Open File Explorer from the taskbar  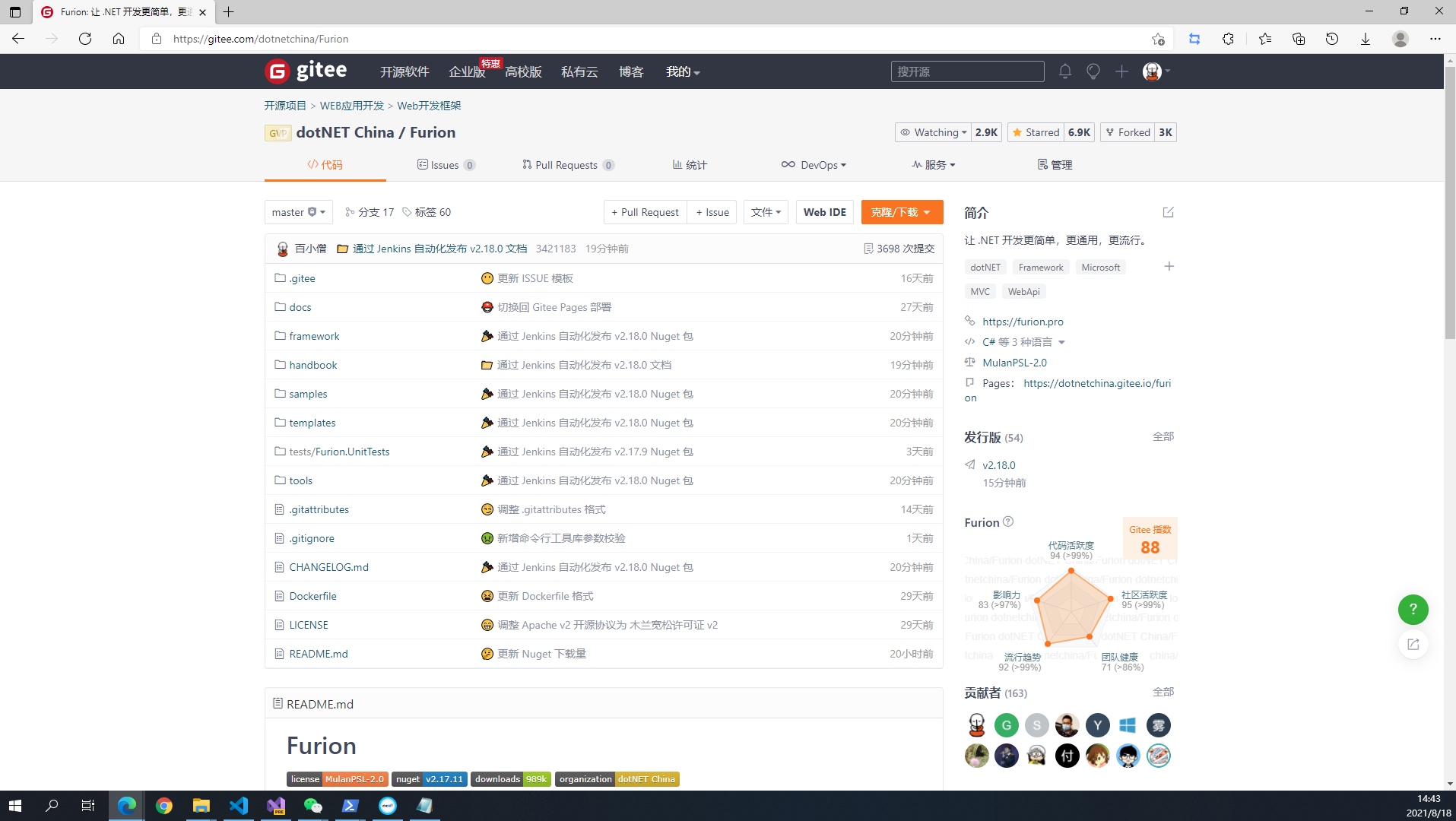pyautogui.click(x=201, y=806)
